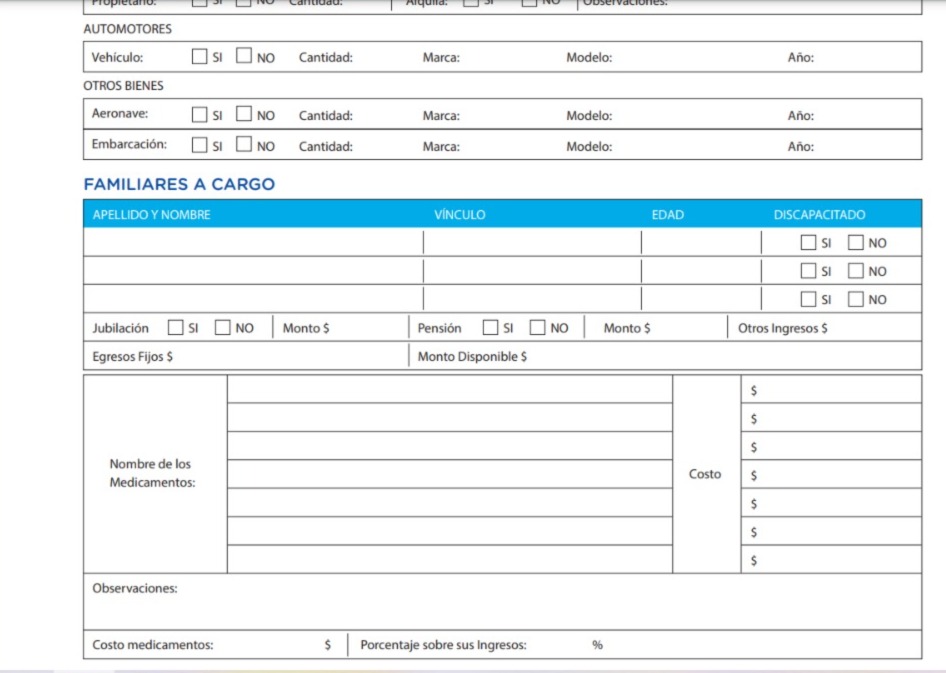946x673 pixels.
Task: Check Discapacitado NO in third family row
Action: [x=856, y=299]
